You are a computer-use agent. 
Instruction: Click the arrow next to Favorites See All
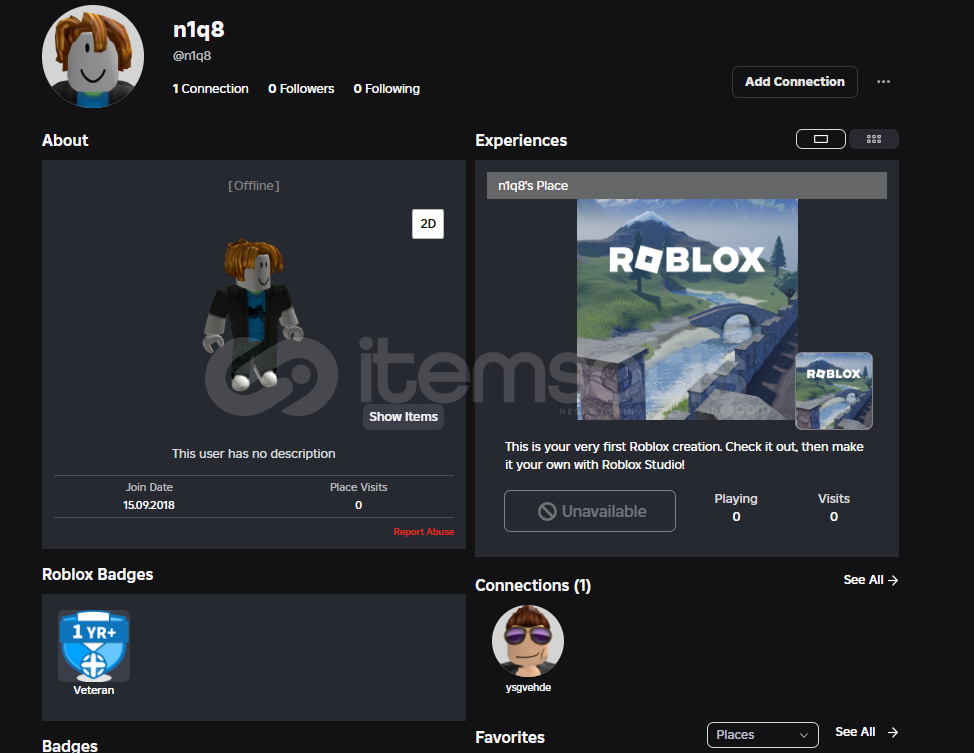pos(893,732)
